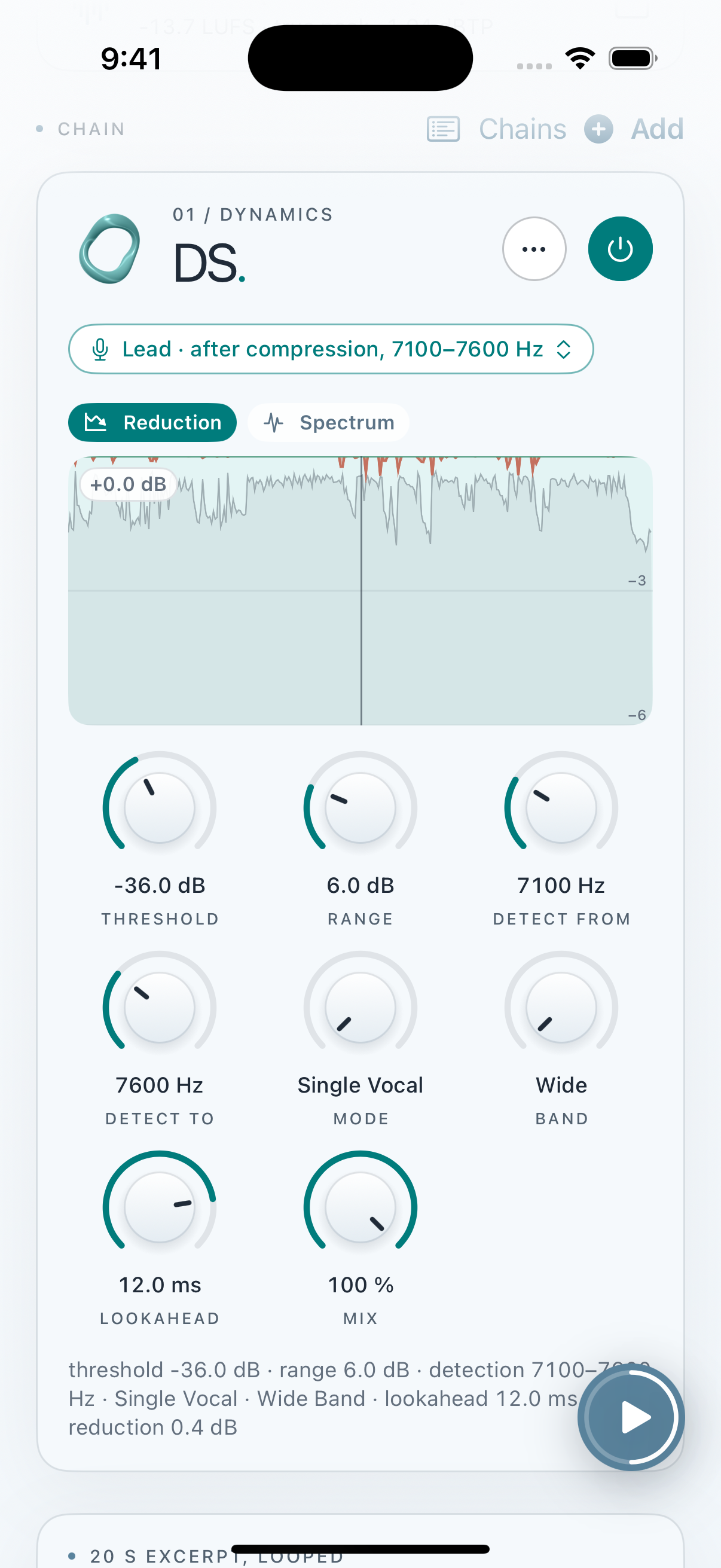Viewport: 721px width, 1568px height.
Task: Tap the Single Vocal mode value
Action: (x=360, y=1085)
